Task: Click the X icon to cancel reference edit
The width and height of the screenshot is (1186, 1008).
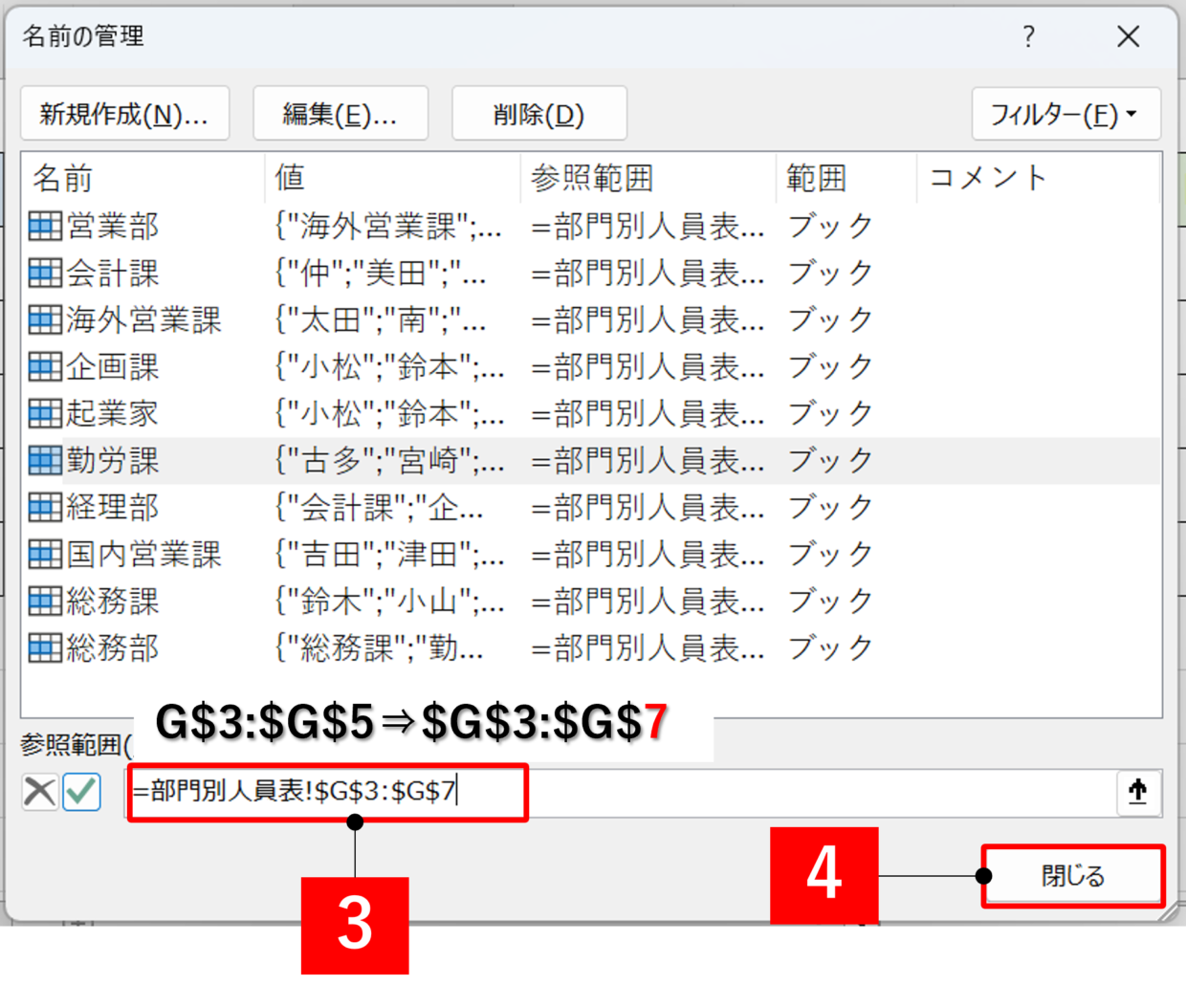Action: click(39, 792)
